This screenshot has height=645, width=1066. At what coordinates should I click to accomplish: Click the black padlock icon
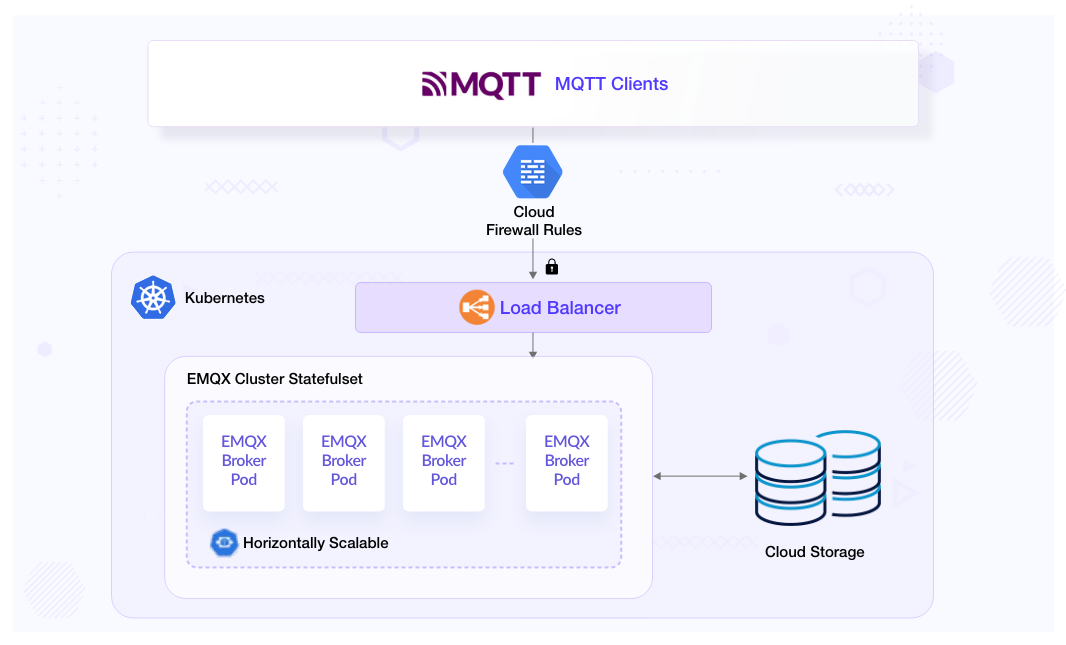[552, 266]
